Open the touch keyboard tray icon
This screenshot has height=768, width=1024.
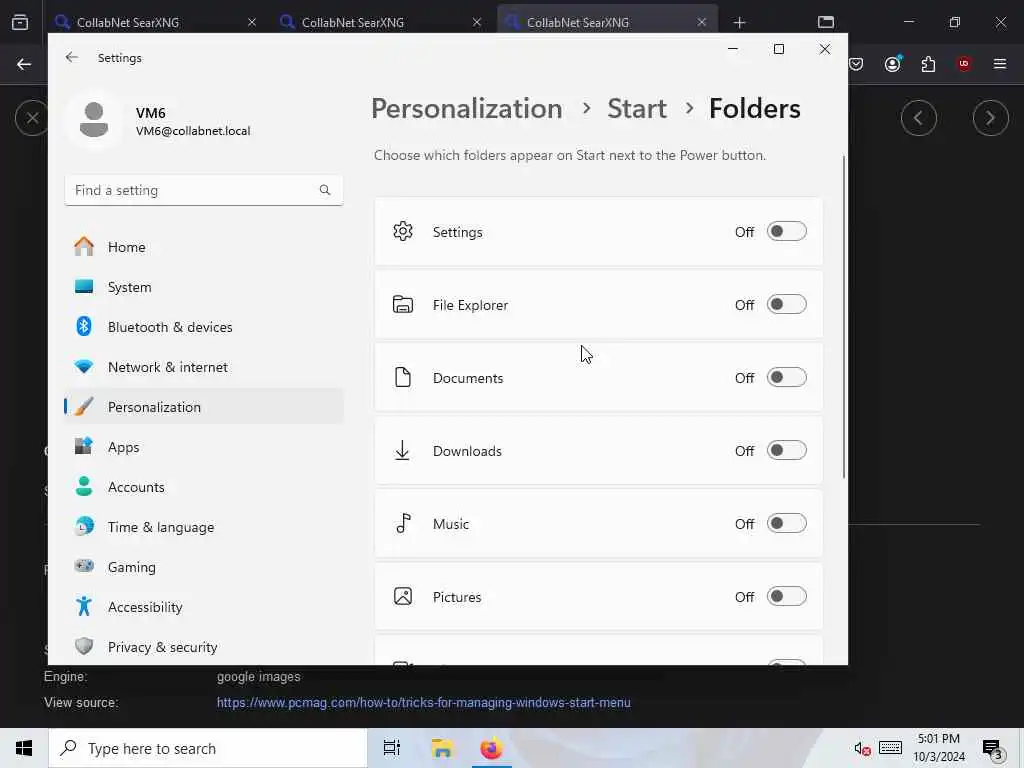tap(890, 748)
